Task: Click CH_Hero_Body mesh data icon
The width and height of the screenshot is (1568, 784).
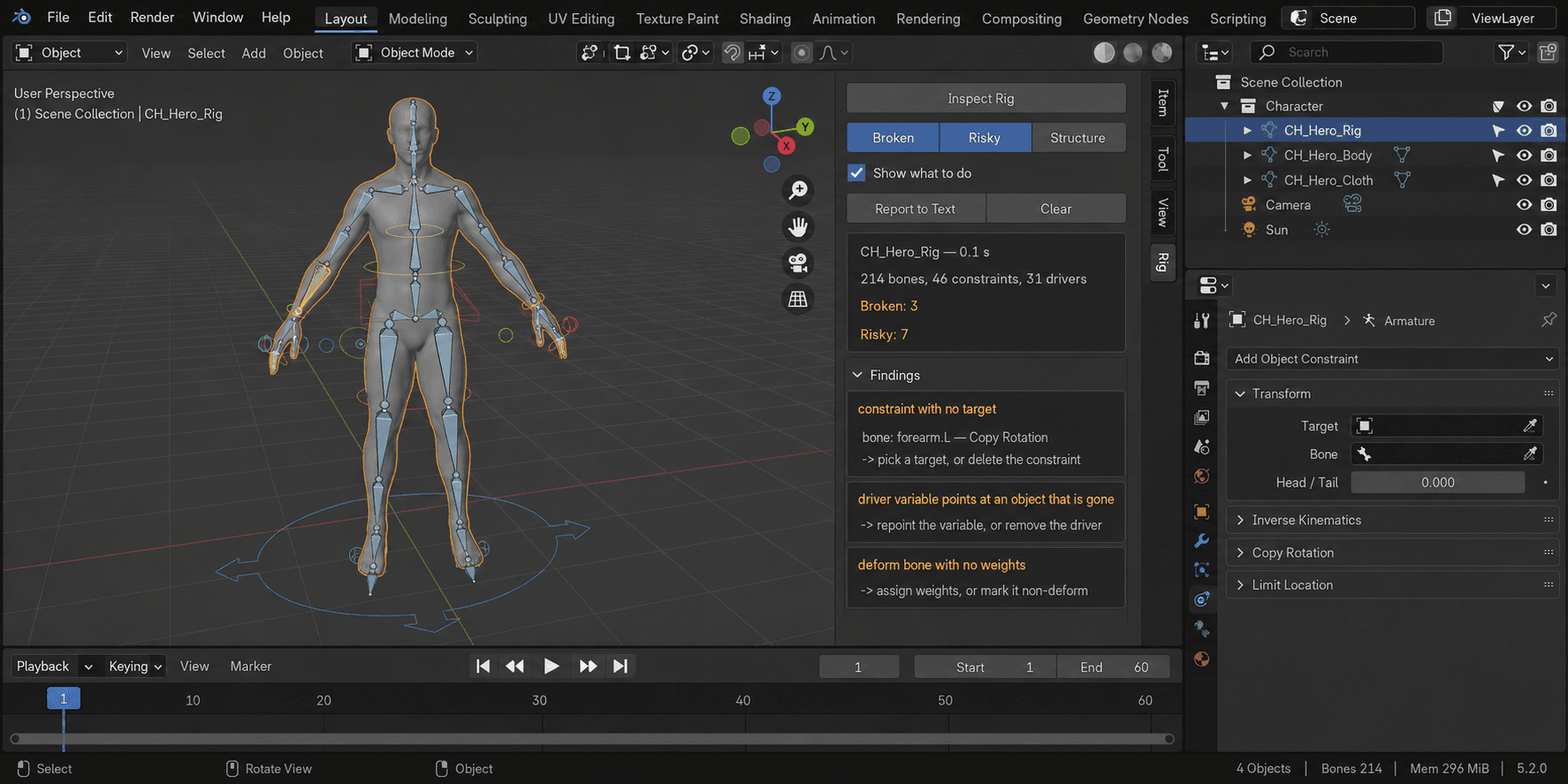Action: [1402, 155]
